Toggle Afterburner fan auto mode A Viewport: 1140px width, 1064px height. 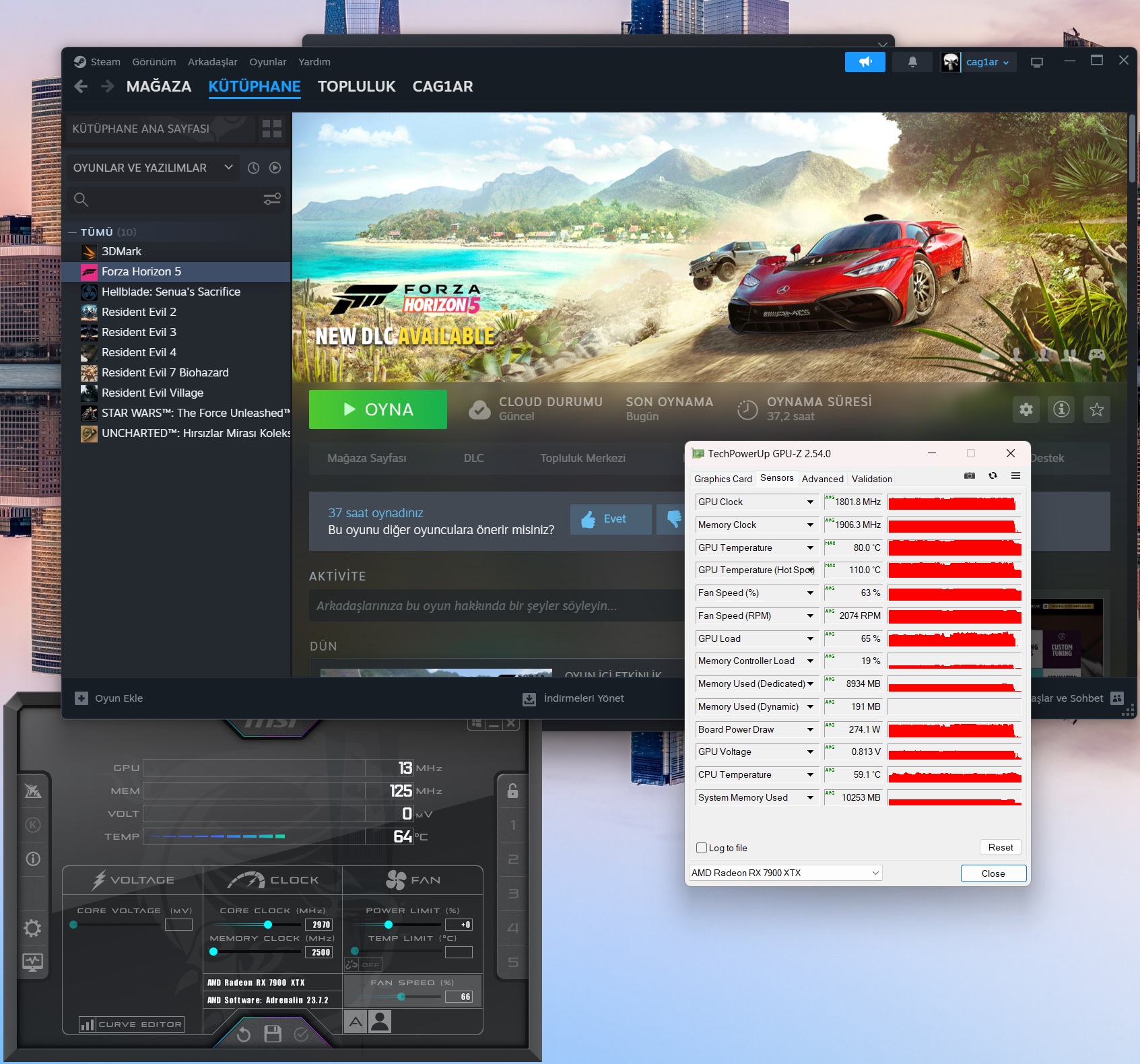click(x=356, y=1022)
